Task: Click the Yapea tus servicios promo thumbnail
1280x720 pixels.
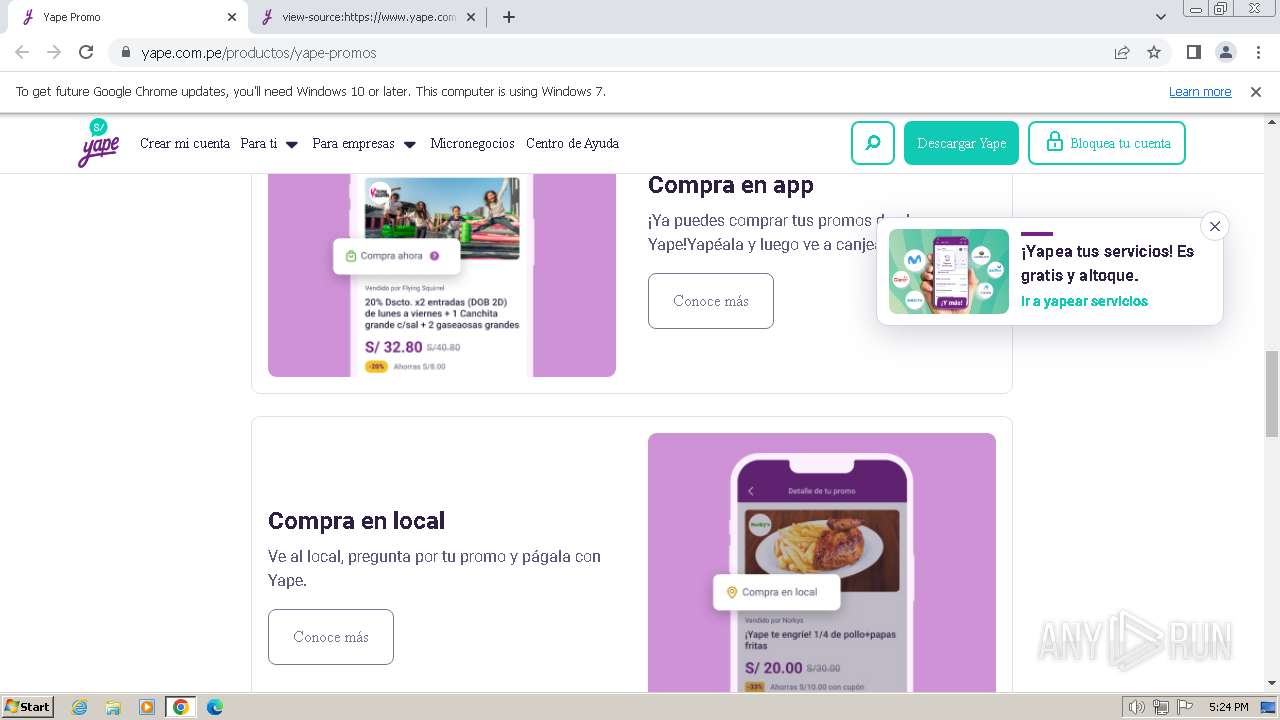Action: (x=949, y=272)
